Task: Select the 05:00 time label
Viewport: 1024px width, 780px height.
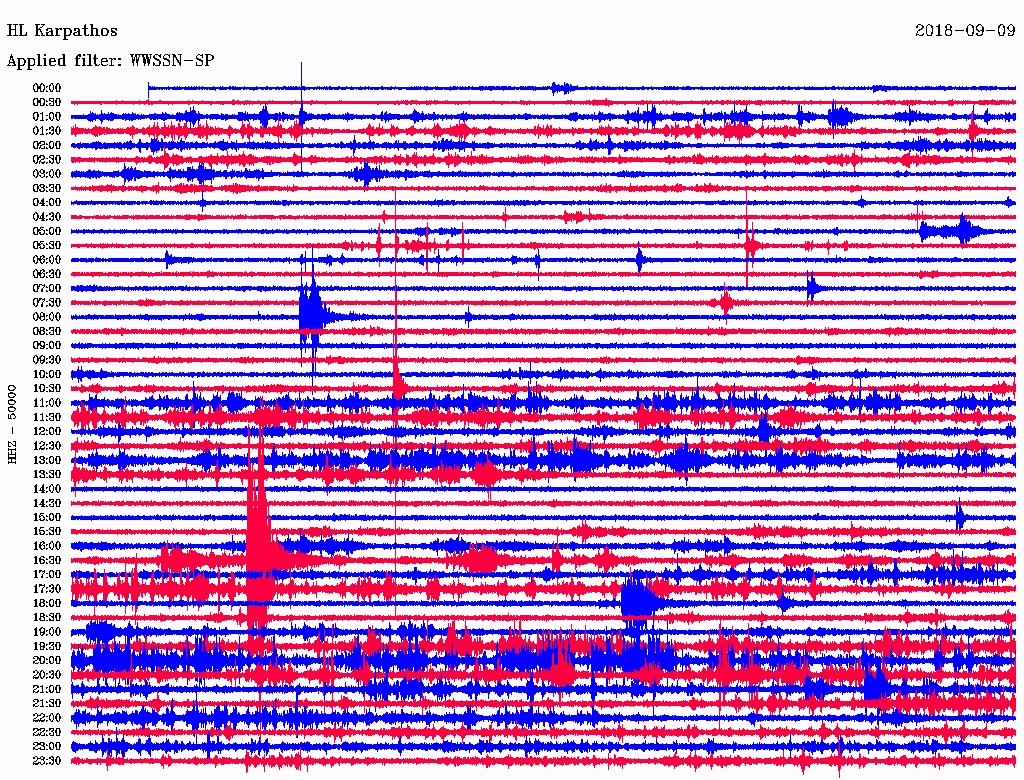Action: [47, 231]
